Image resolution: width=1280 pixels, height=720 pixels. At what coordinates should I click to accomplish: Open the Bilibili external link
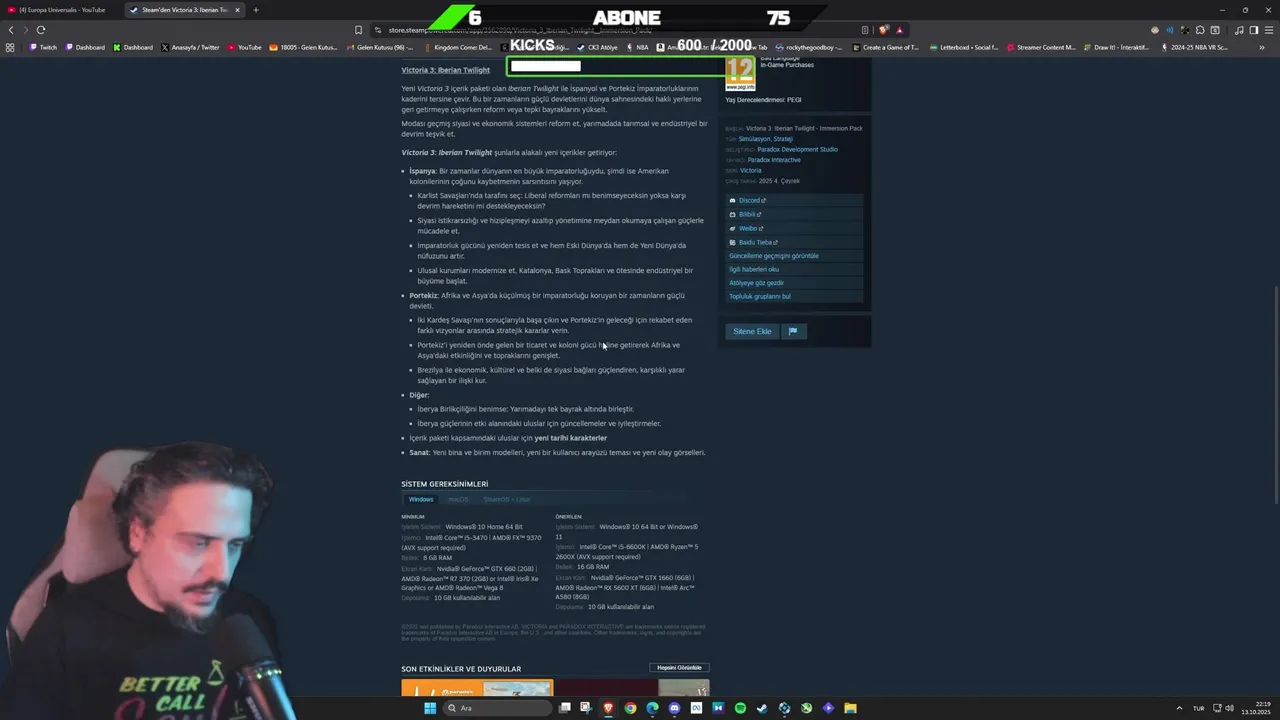tap(748, 214)
